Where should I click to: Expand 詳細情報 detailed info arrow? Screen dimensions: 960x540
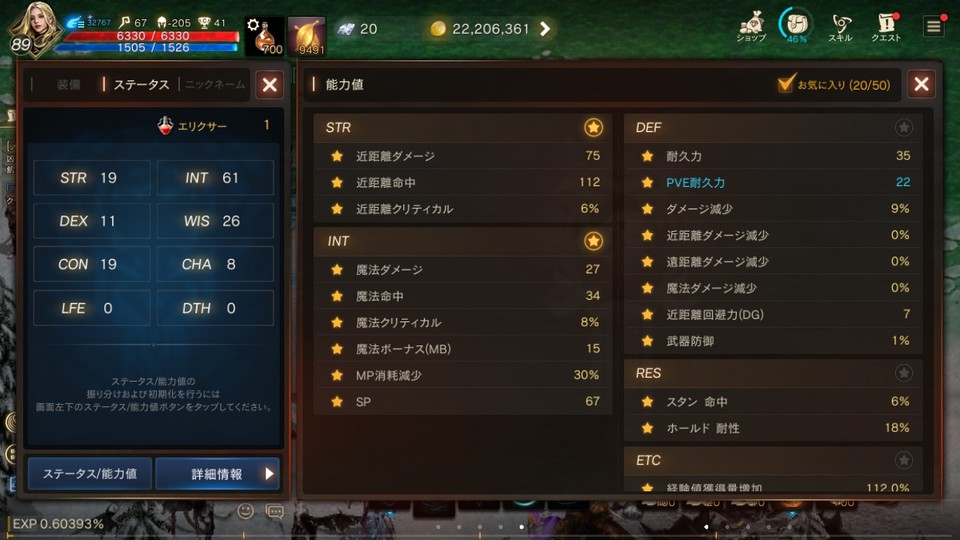tap(269, 474)
